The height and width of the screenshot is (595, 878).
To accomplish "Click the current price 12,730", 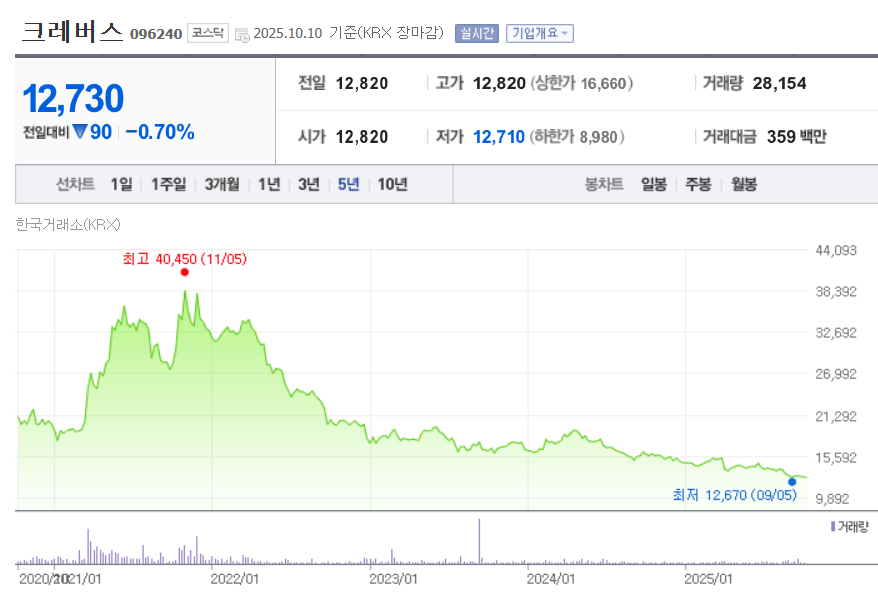I will click(x=73, y=99).
